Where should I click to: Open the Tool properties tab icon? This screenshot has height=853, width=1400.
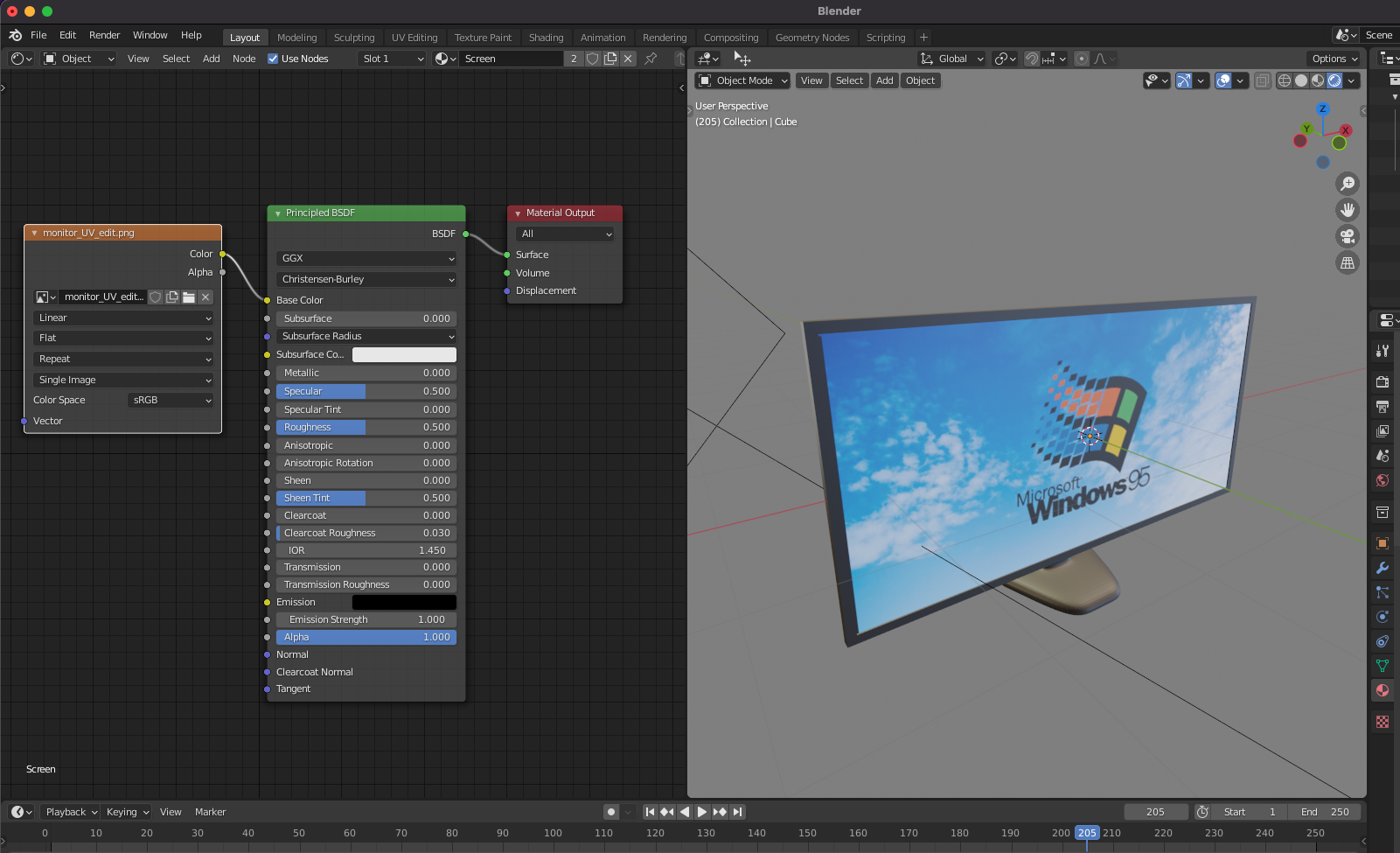1383,351
